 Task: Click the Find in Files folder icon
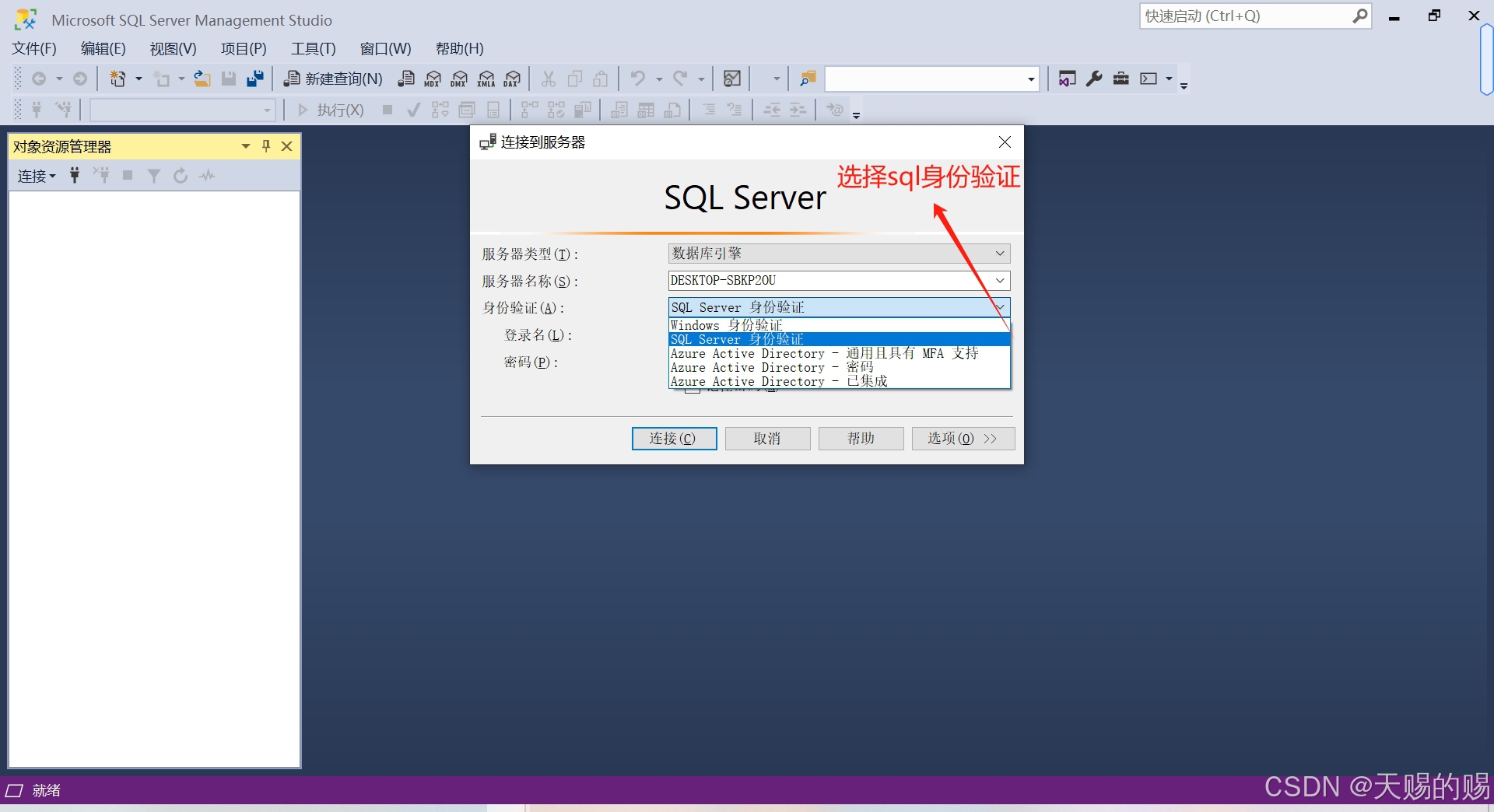[x=808, y=79]
